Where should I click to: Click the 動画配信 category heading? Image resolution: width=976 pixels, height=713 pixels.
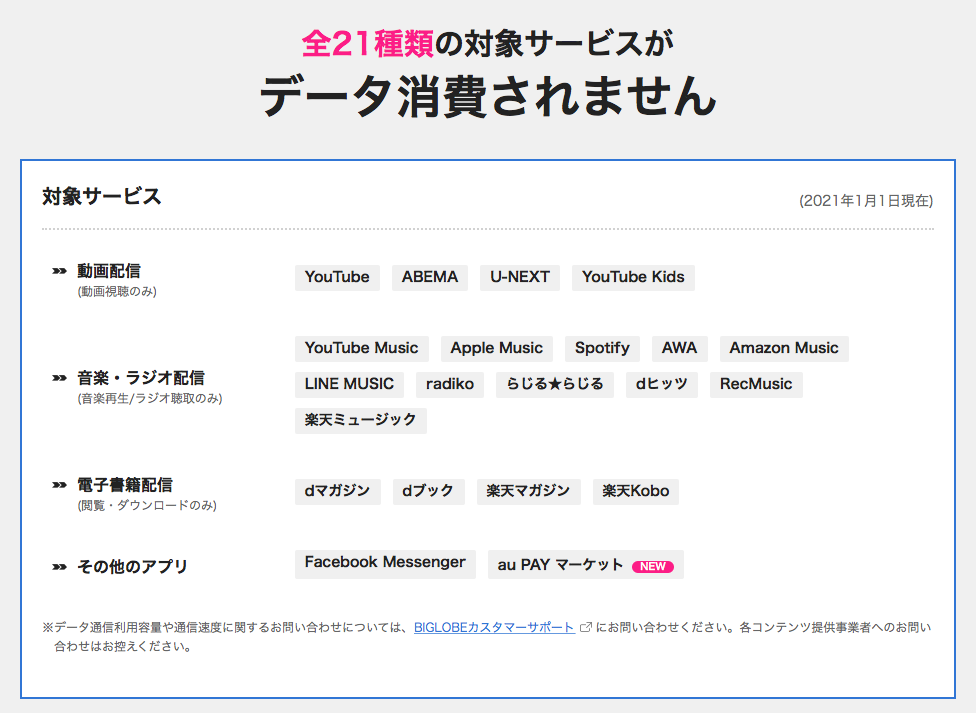pyautogui.click(x=109, y=271)
